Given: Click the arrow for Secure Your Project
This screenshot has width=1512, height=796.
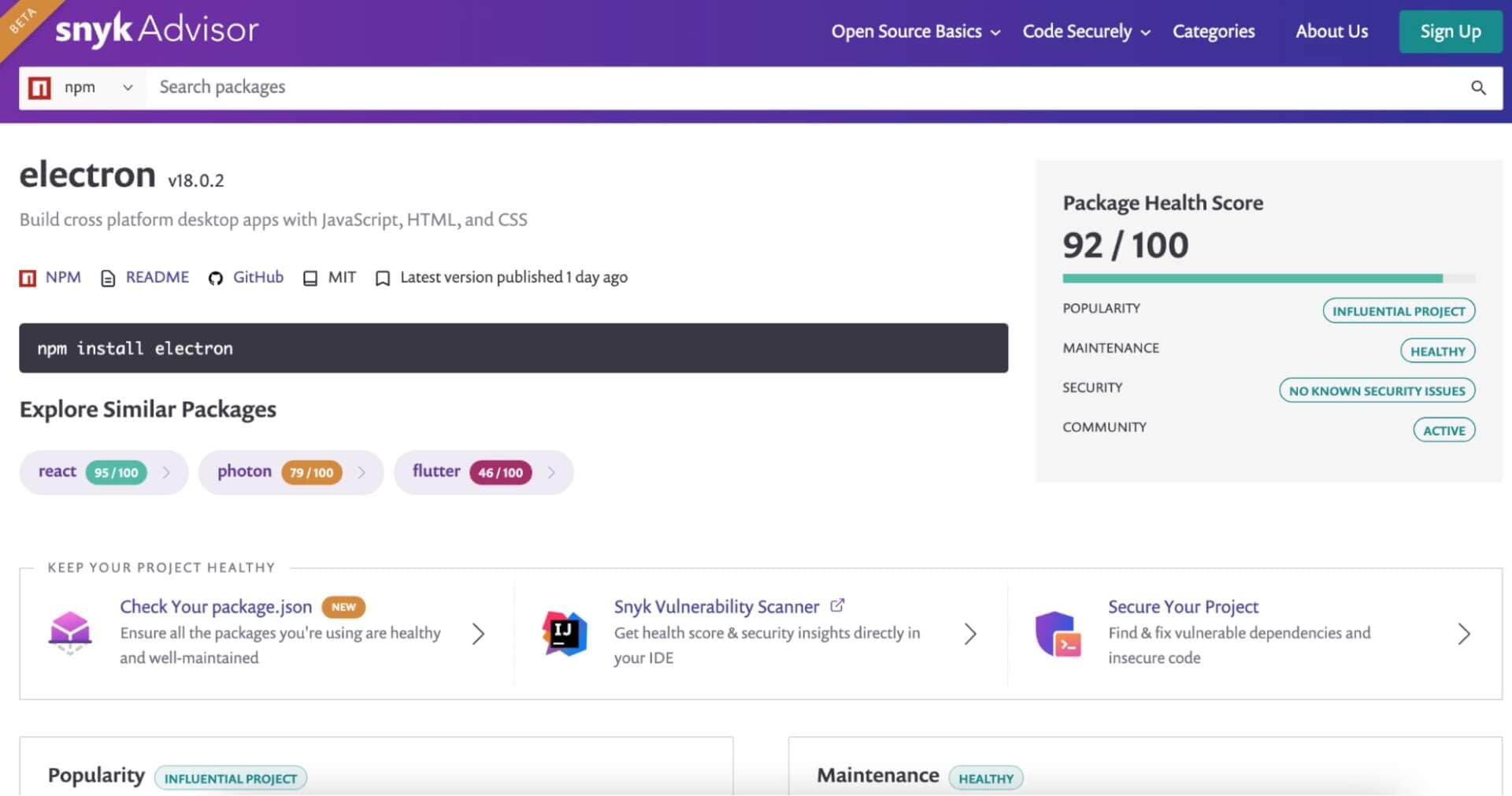Looking at the screenshot, I should coord(1464,634).
